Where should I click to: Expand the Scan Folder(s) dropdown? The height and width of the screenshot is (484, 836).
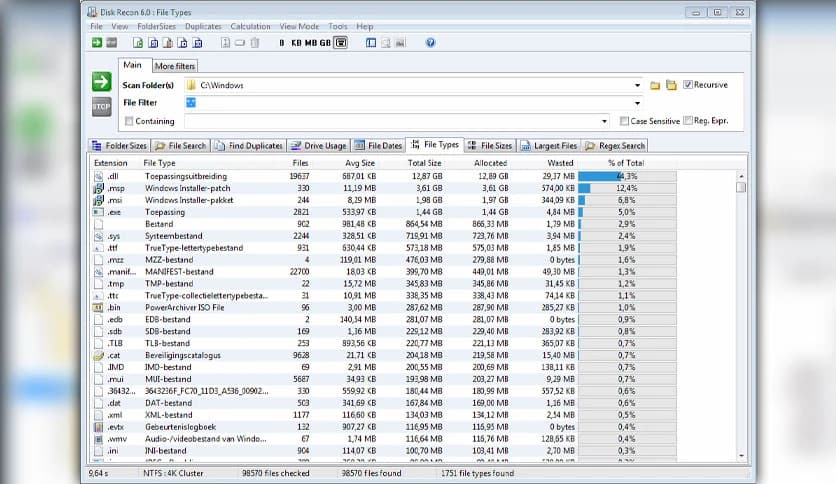pos(637,85)
